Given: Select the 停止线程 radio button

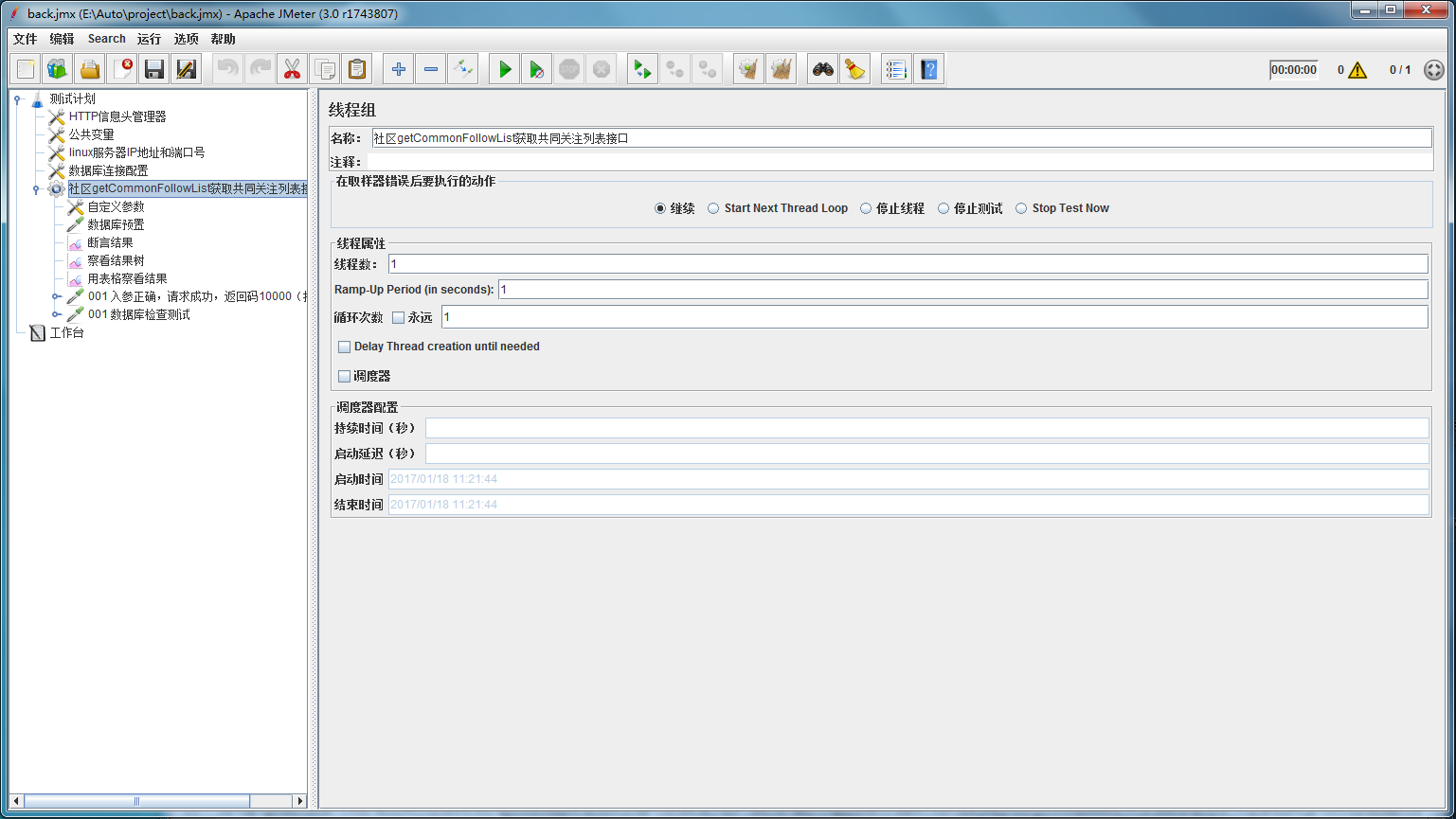Looking at the screenshot, I should point(866,208).
